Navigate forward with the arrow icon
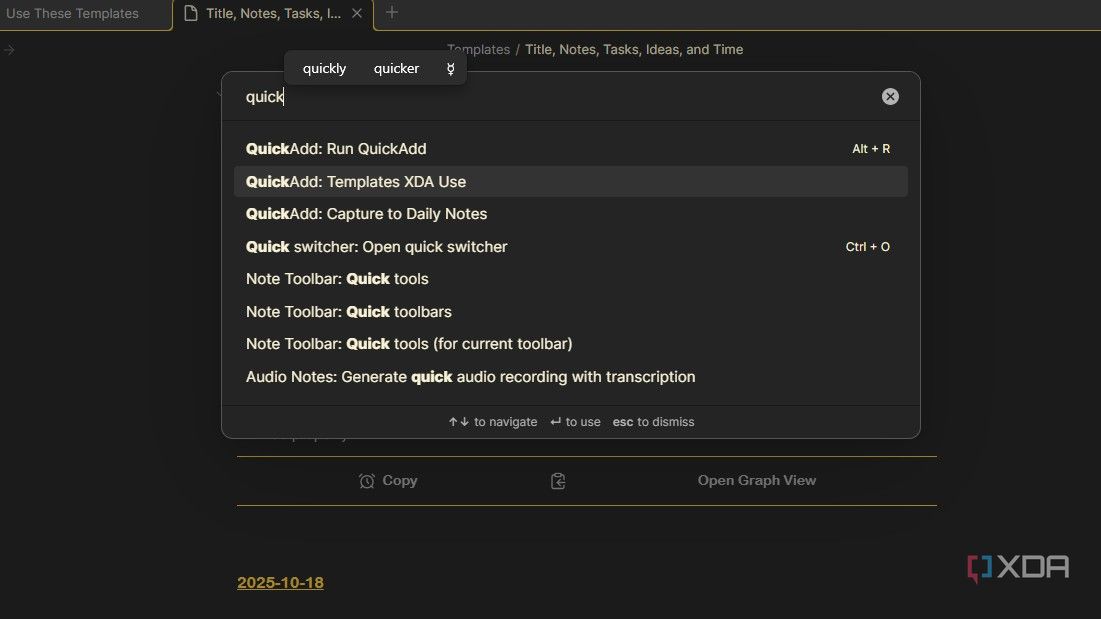The image size is (1101, 619). pos(9,50)
